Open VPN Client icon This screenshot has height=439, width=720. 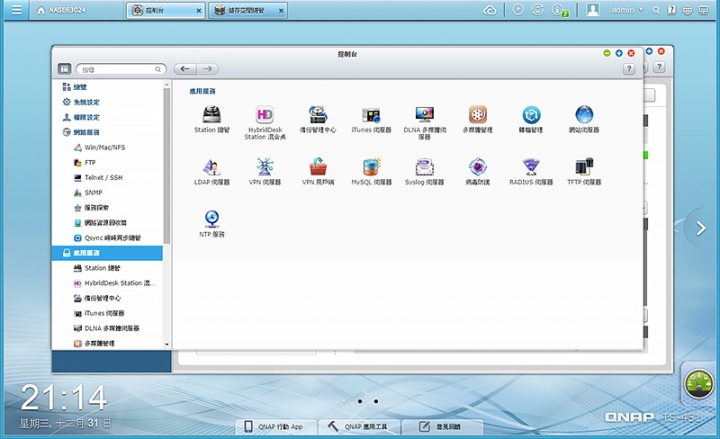[318, 167]
